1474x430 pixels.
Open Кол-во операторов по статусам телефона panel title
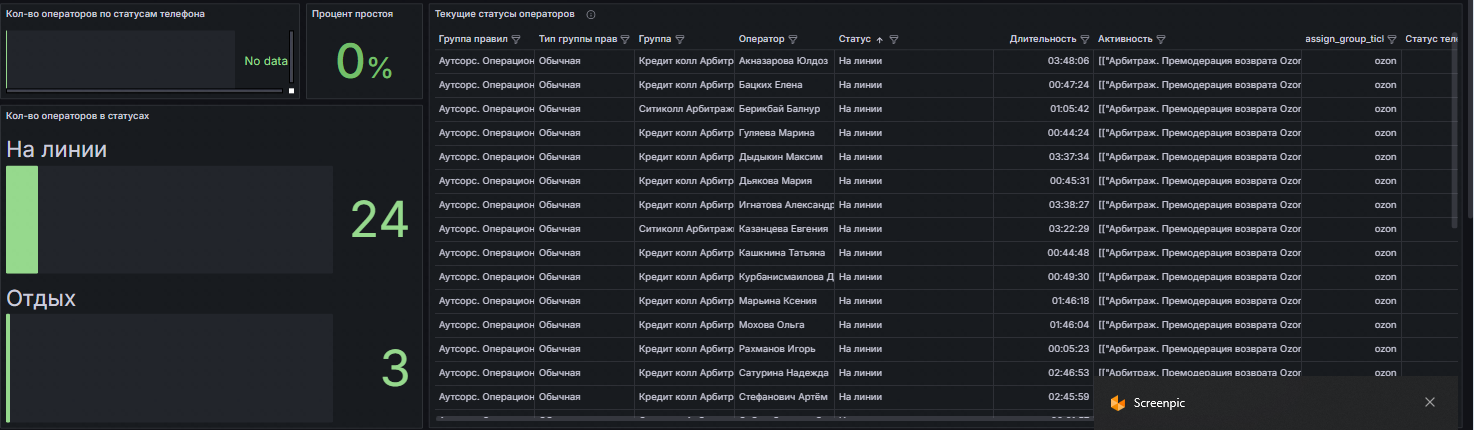pyautogui.click(x=106, y=14)
